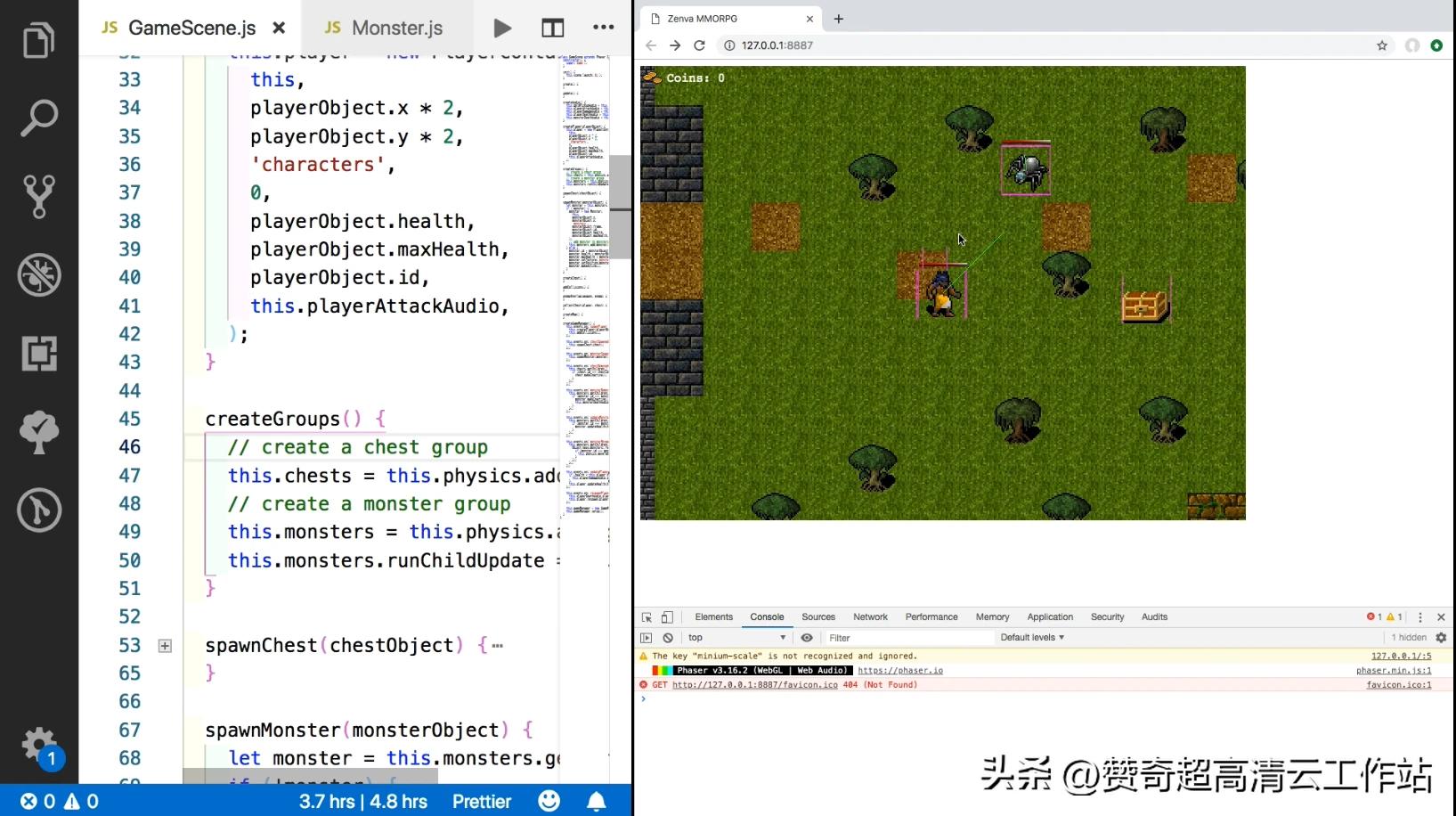The image size is (1456, 816).
Task: Switch to the GameScene.js tab
Action: coord(191,28)
